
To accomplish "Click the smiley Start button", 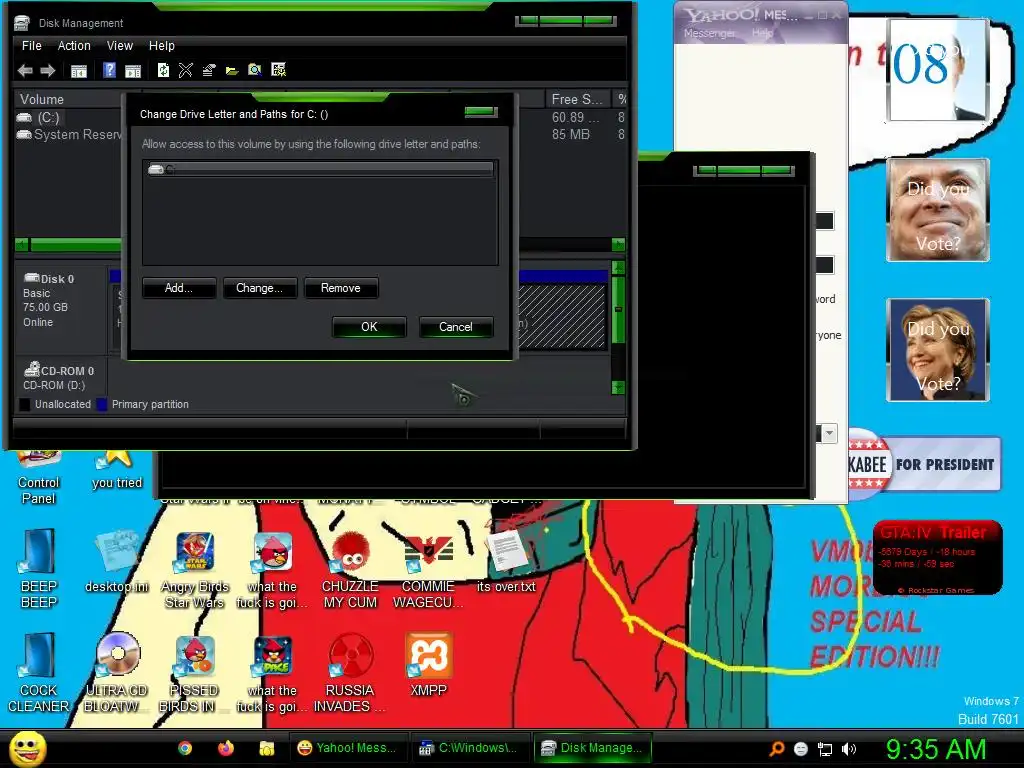I will 28,748.
